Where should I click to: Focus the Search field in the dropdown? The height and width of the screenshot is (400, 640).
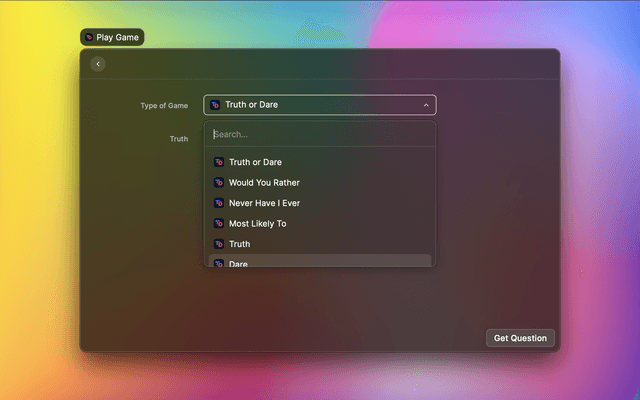320,134
